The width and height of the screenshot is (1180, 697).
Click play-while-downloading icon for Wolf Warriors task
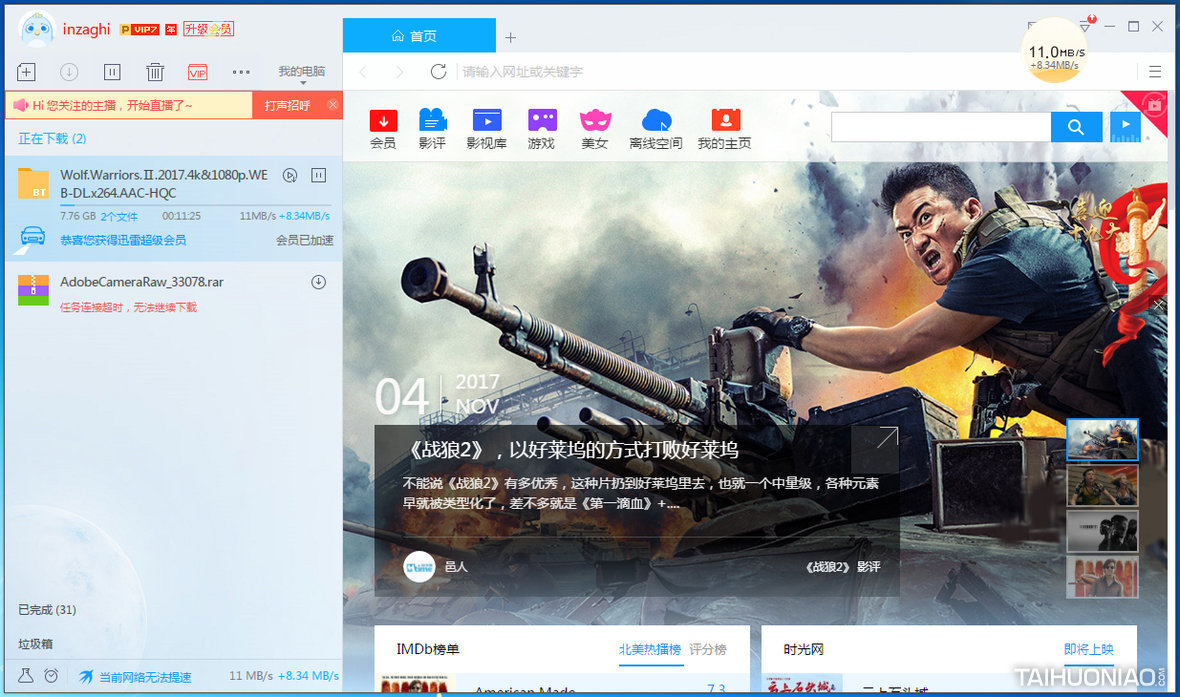(x=290, y=175)
